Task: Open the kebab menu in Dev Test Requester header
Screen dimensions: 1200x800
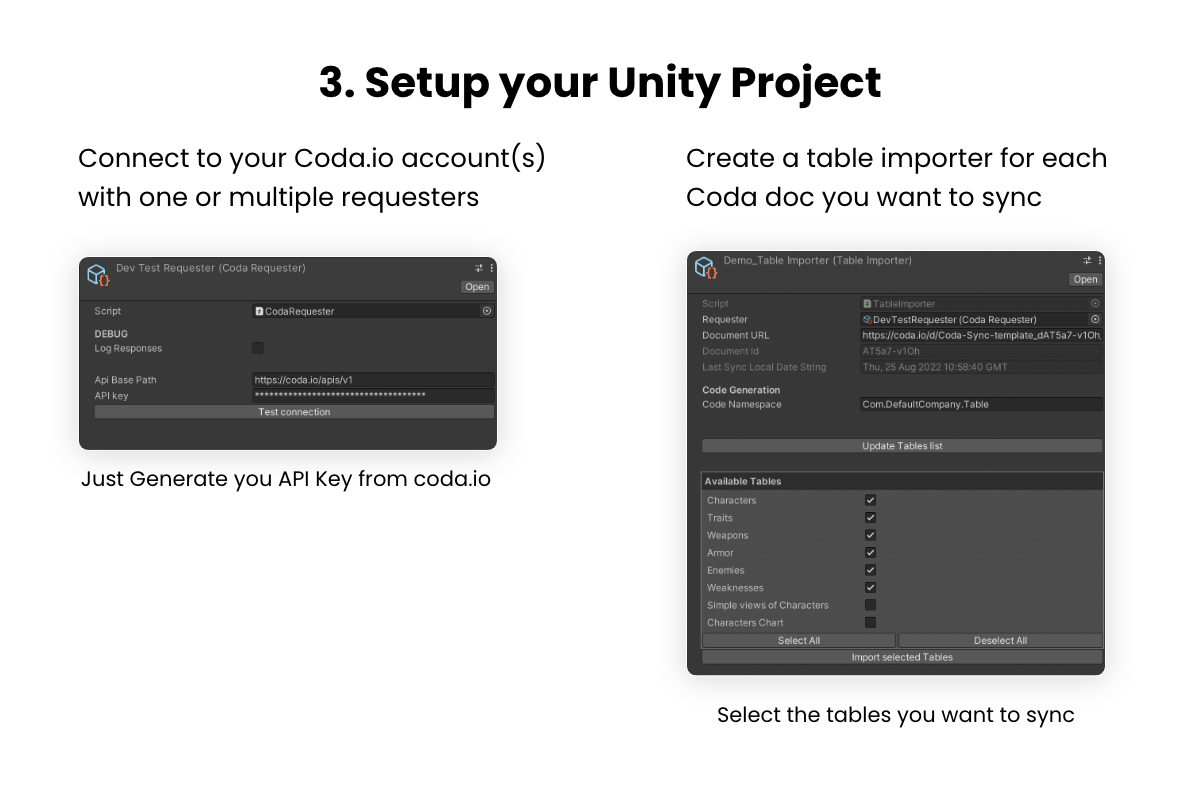Action: [492, 268]
